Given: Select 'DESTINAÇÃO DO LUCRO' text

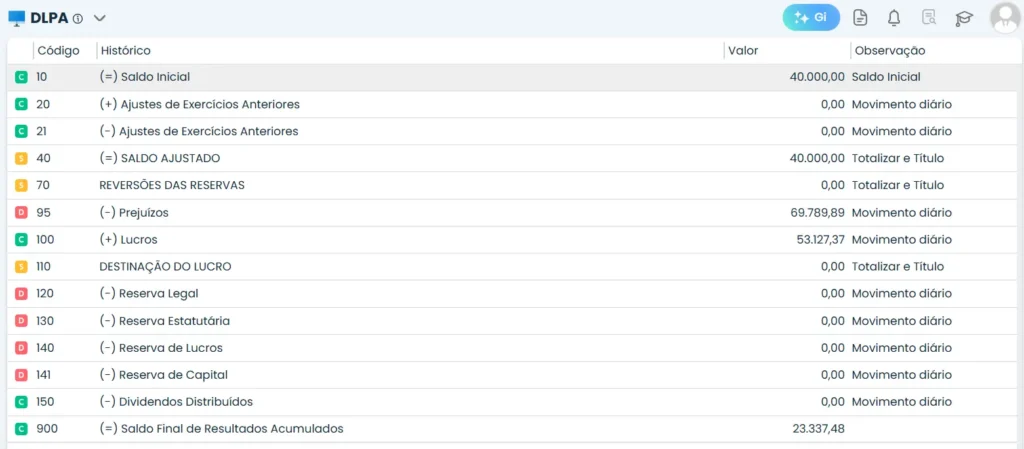Looking at the screenshot, I should [x=165, y=267].
